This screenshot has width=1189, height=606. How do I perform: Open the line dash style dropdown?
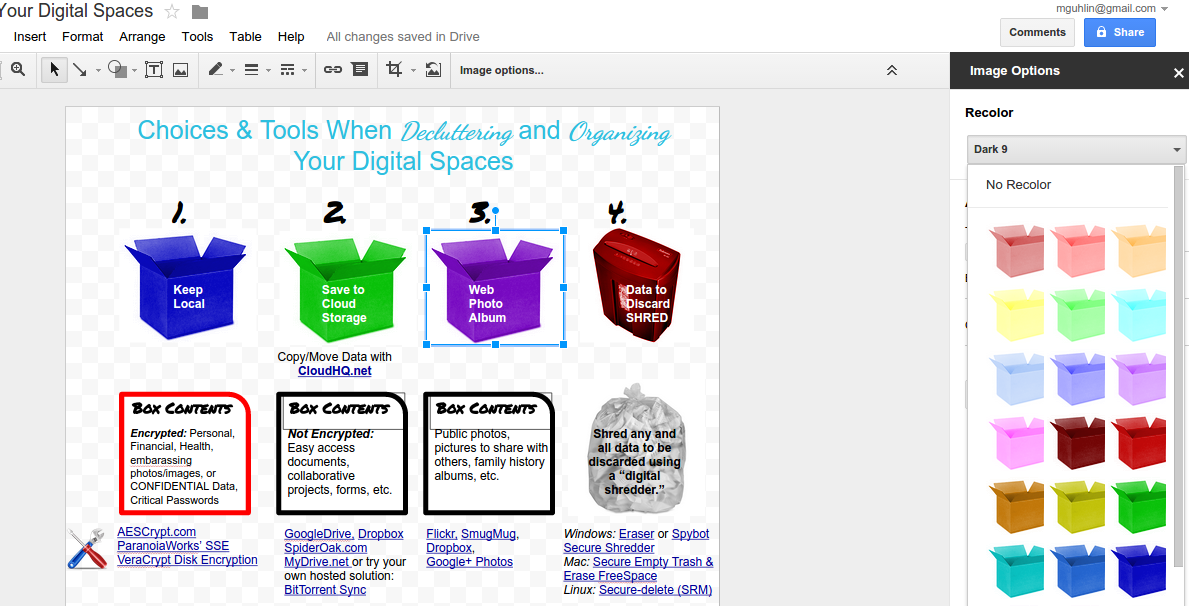tap(292, 70)
